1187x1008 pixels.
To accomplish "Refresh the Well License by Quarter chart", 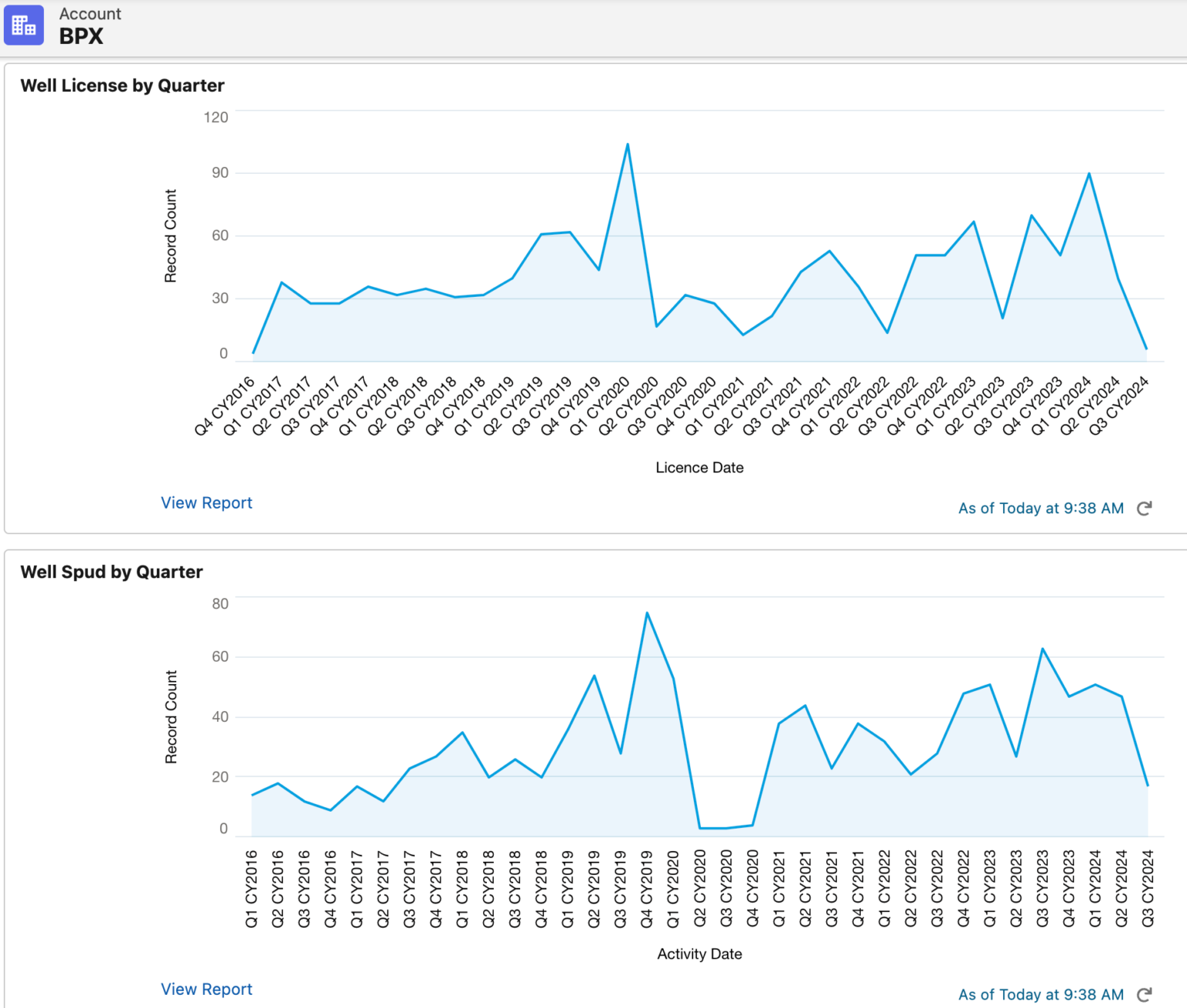I will click(x=1144, y=509).
